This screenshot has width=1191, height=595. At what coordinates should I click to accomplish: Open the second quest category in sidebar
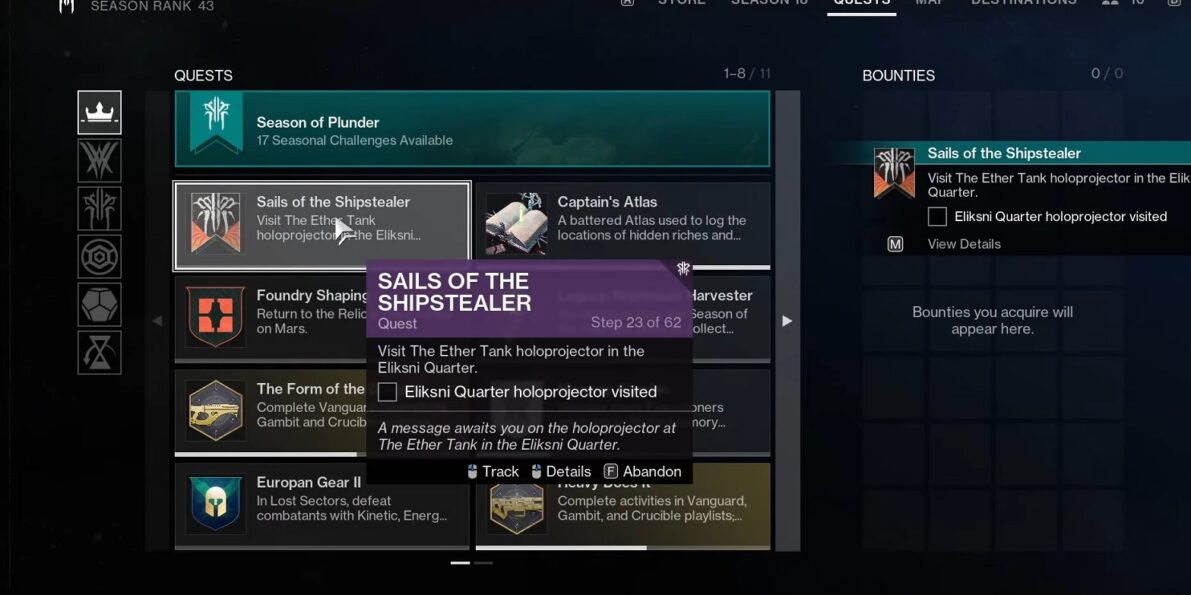pos(100,160)
